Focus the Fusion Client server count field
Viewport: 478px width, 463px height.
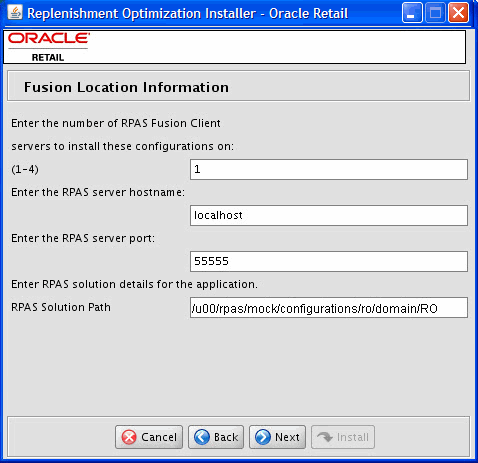(x=329, y=169)
